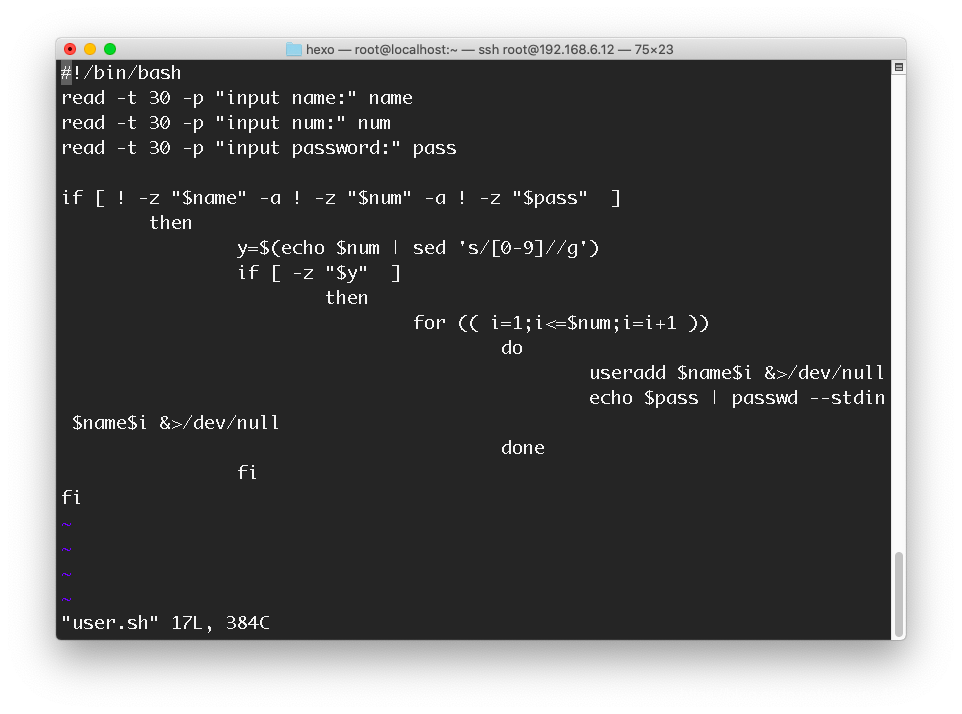Click the "done" keyword
This screenshot has width=962, height=714.
523,448
